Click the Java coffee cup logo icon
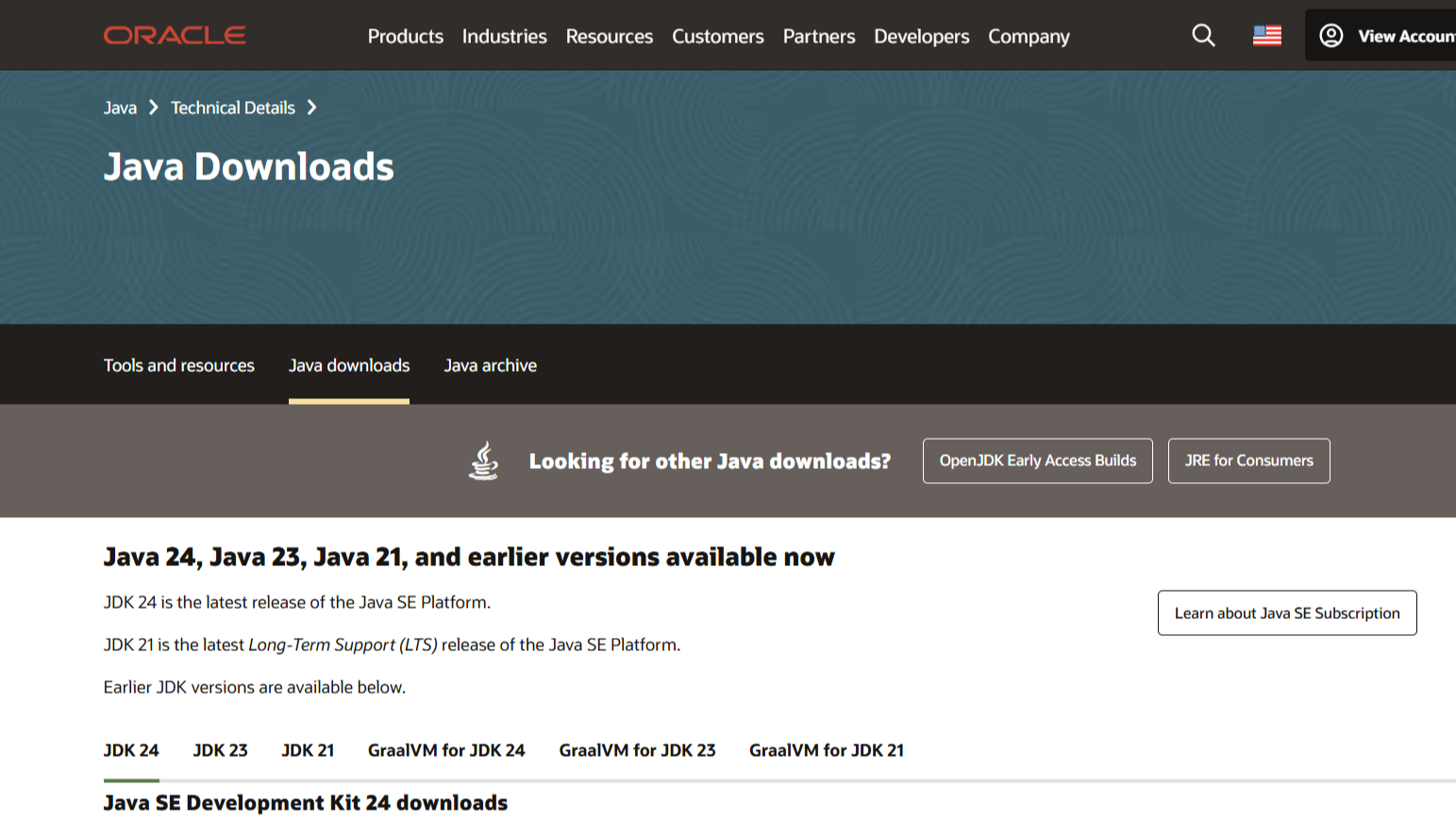Screen dimensions: 1456x820 click(483, 460)
